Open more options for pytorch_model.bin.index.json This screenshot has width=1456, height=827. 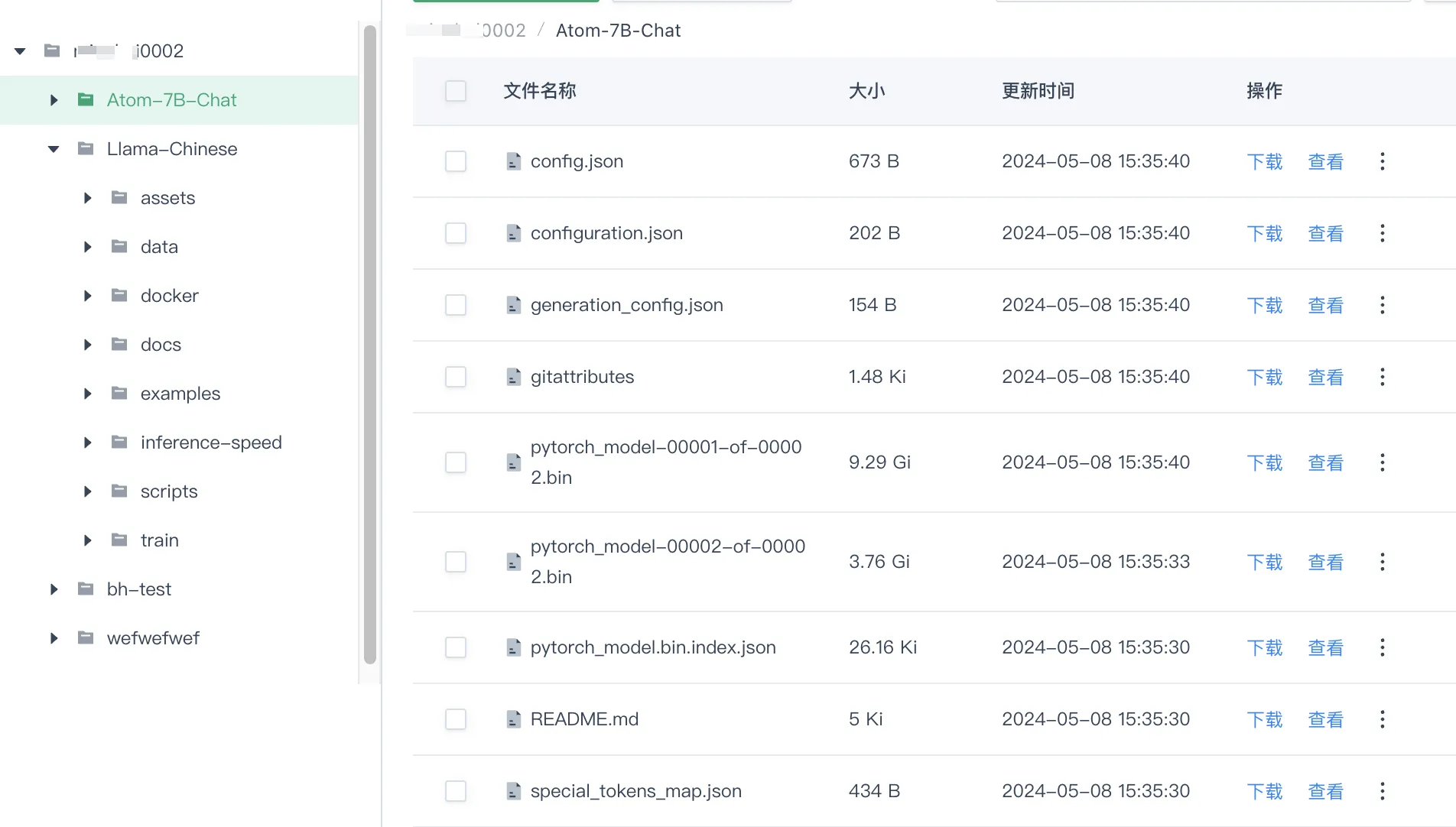click(1382, 647)
